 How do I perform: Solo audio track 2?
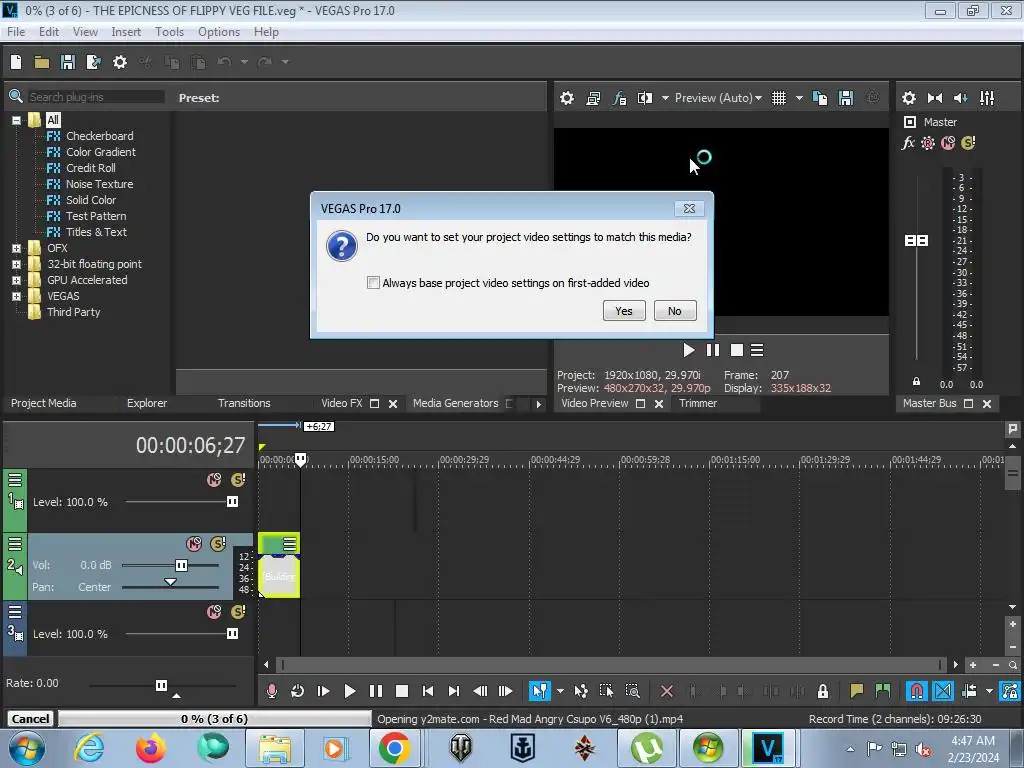(x=218, y=543)
